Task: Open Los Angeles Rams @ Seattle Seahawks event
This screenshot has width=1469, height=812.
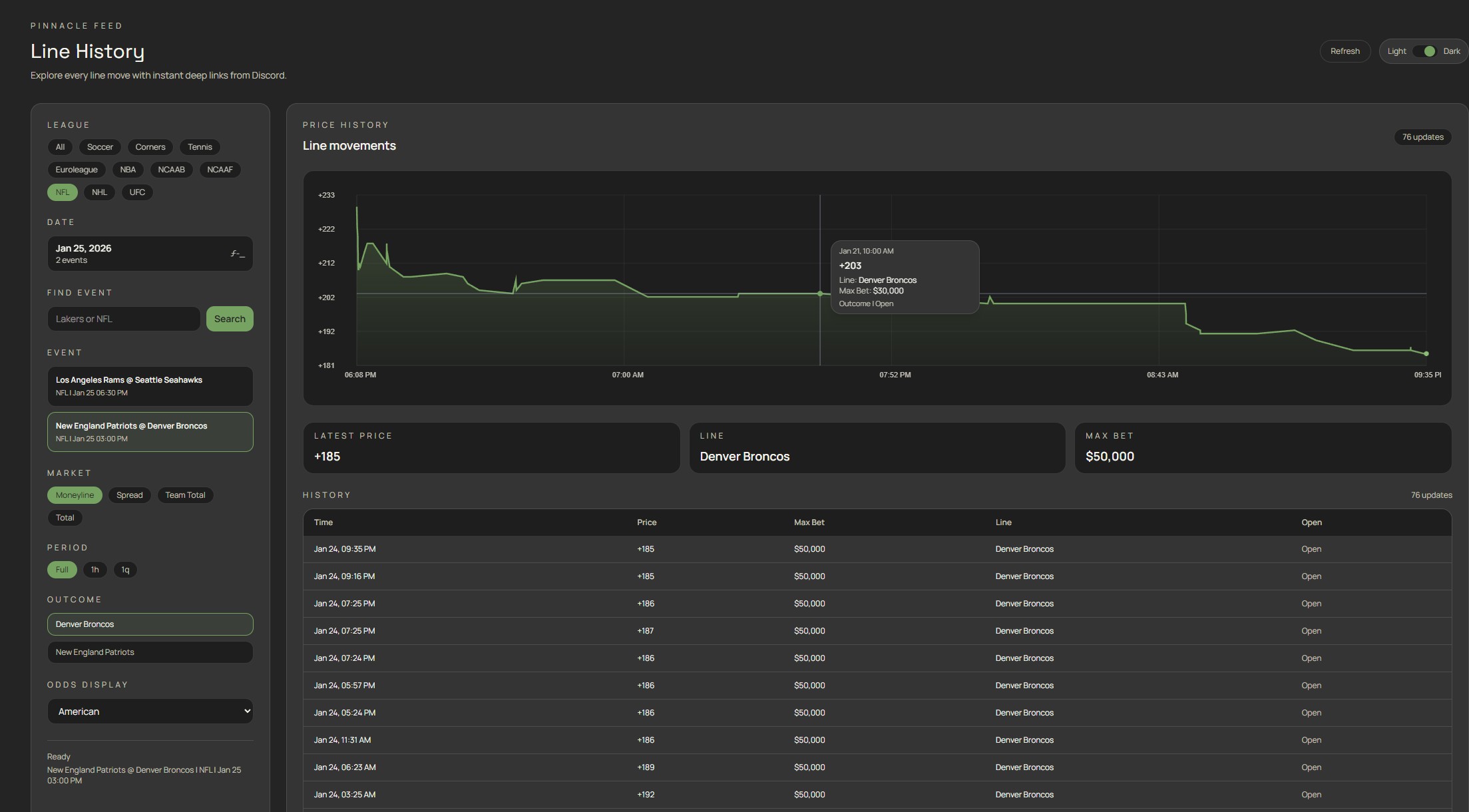Action: [150, 386]
